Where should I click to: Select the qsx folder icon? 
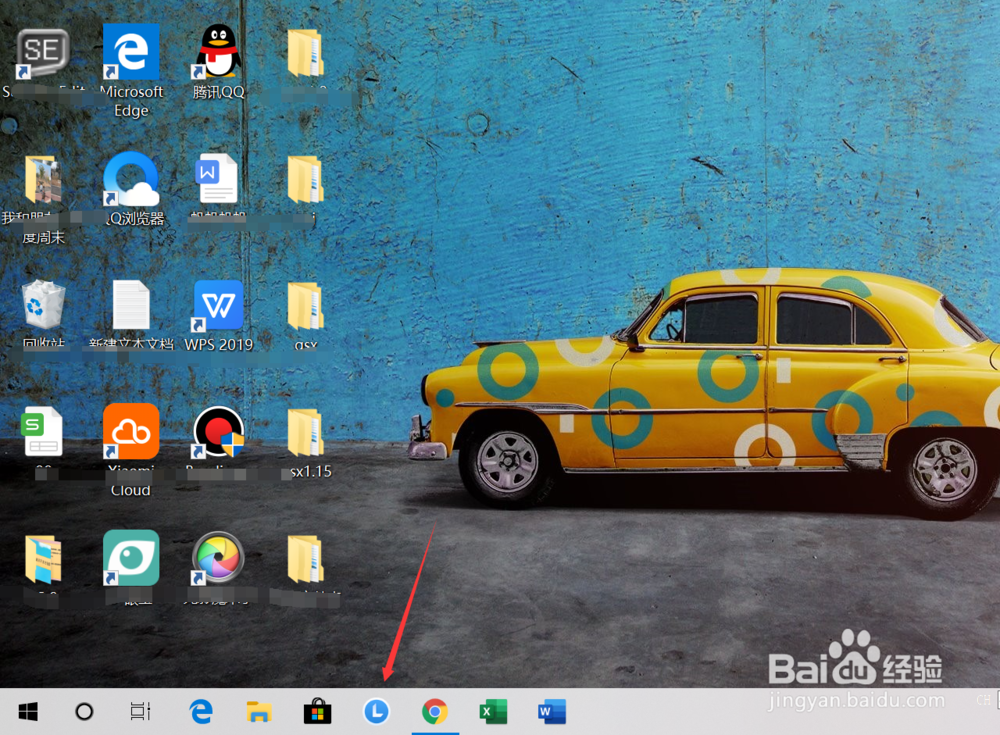tap(305, 307)
